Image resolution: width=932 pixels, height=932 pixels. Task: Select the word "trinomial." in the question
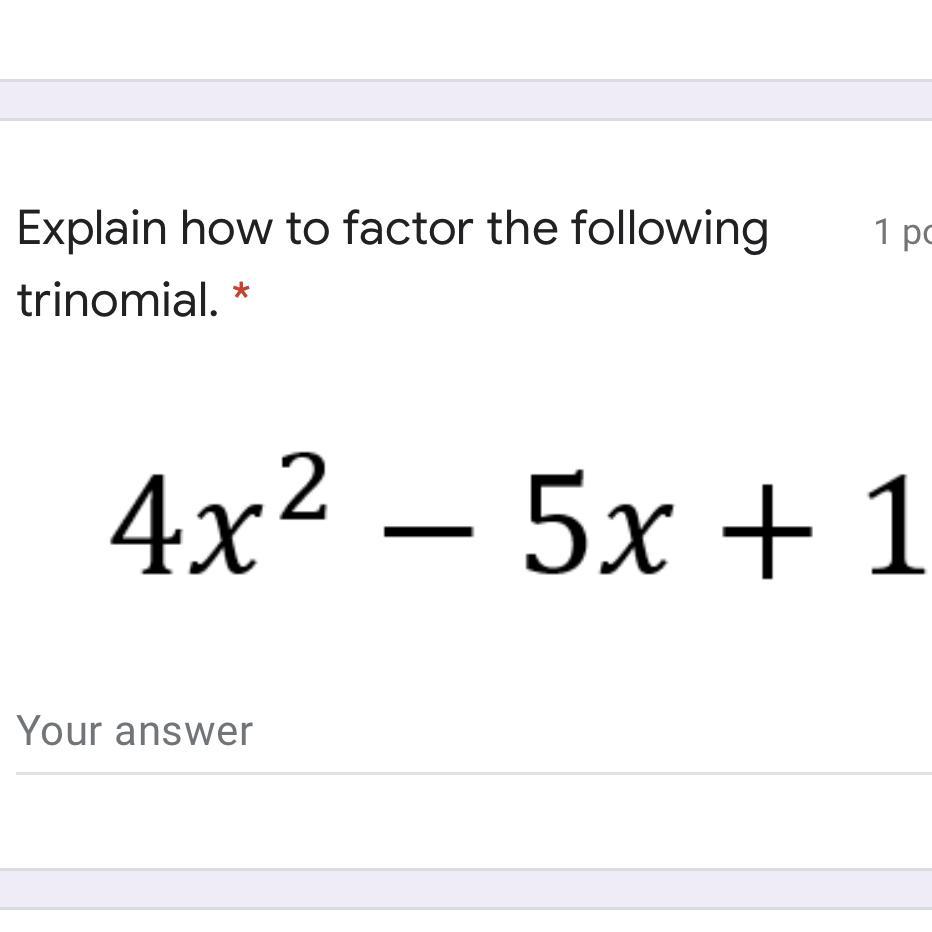click(x=117, y=298)
